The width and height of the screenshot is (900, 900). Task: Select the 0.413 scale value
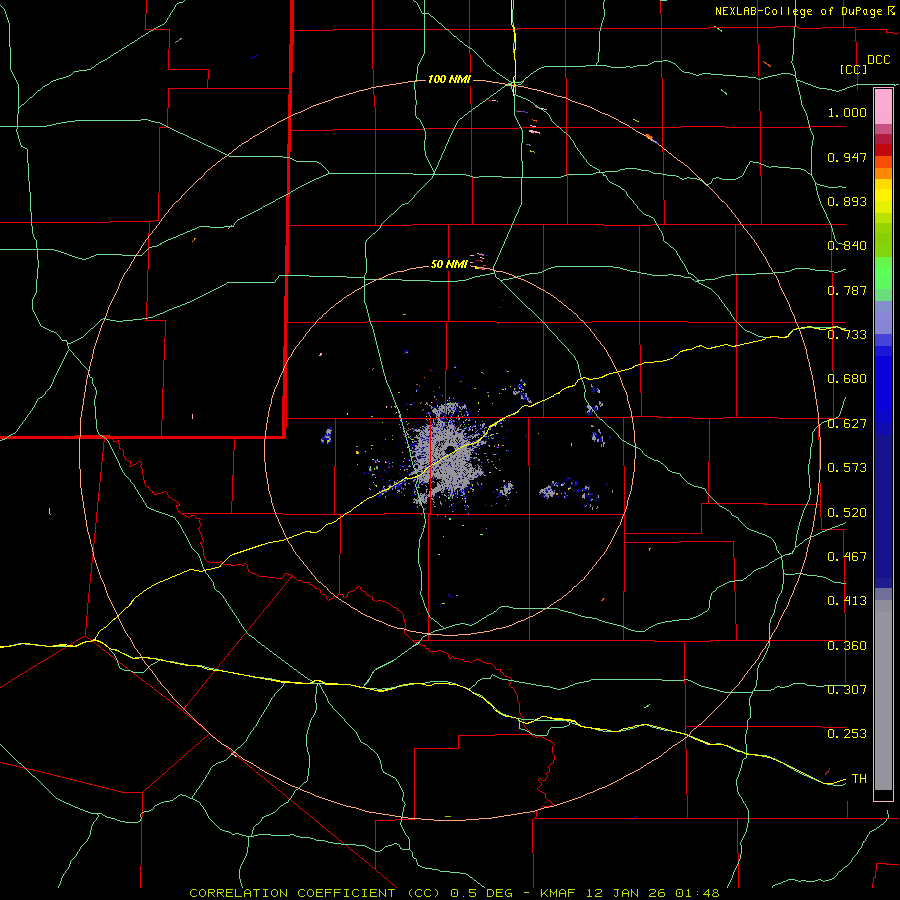coord(847,601)
